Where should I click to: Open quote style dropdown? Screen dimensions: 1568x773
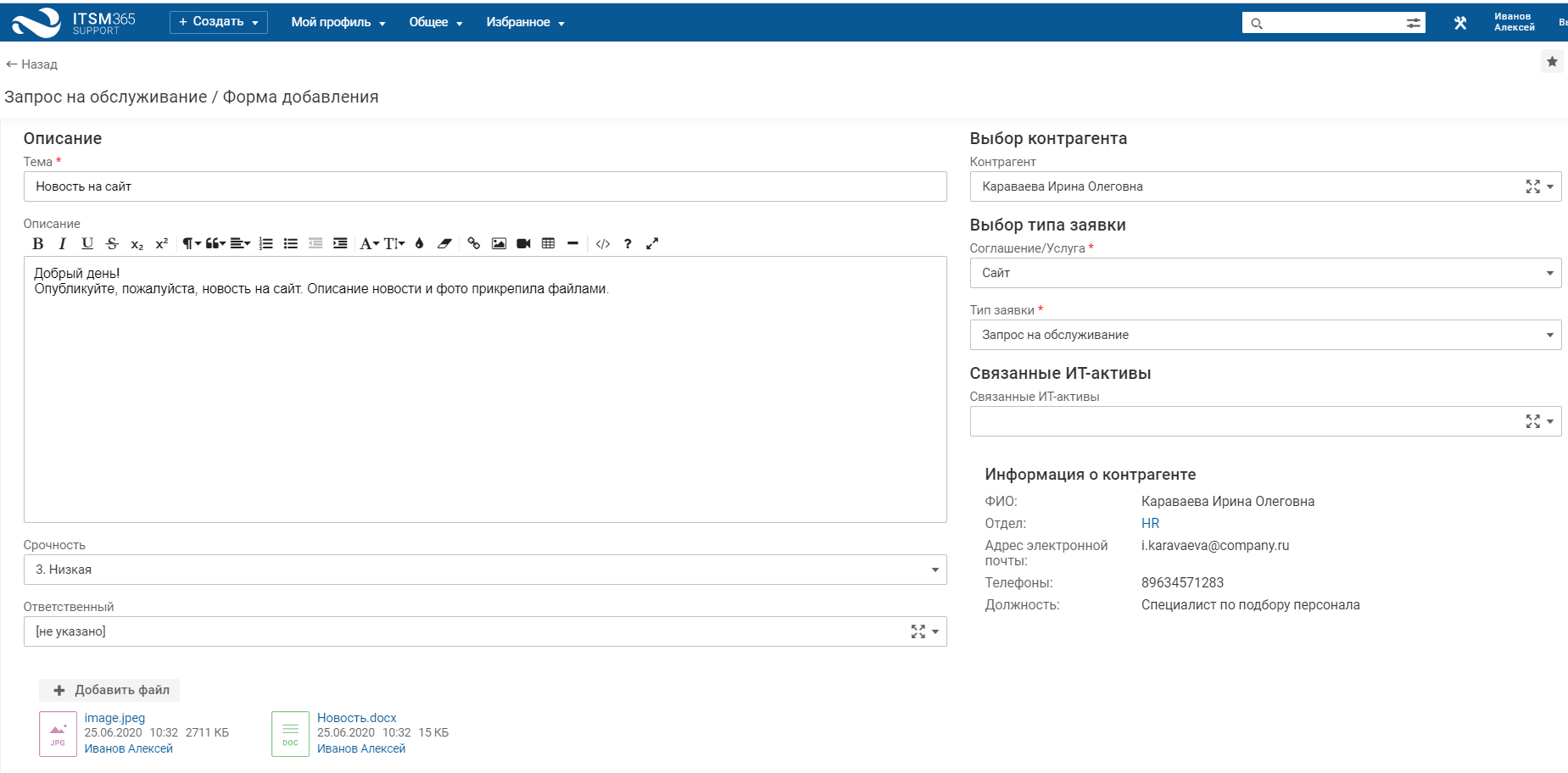(215, 244)
